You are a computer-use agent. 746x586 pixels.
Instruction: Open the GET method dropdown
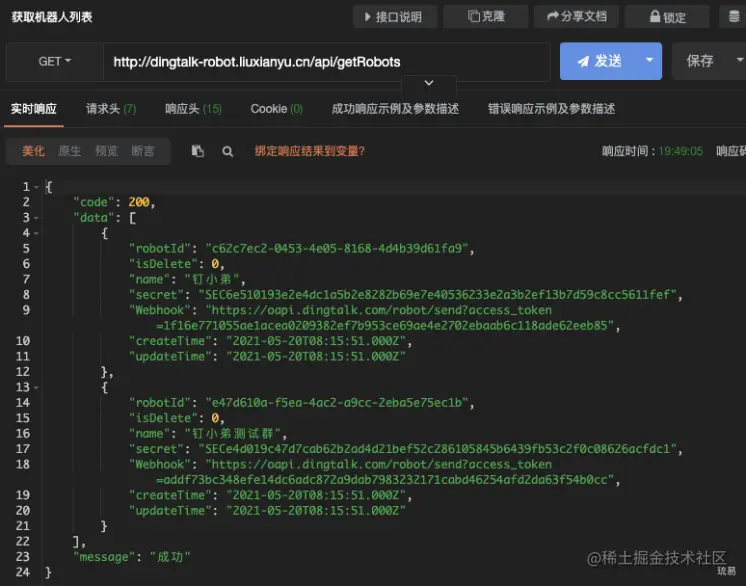55,62
